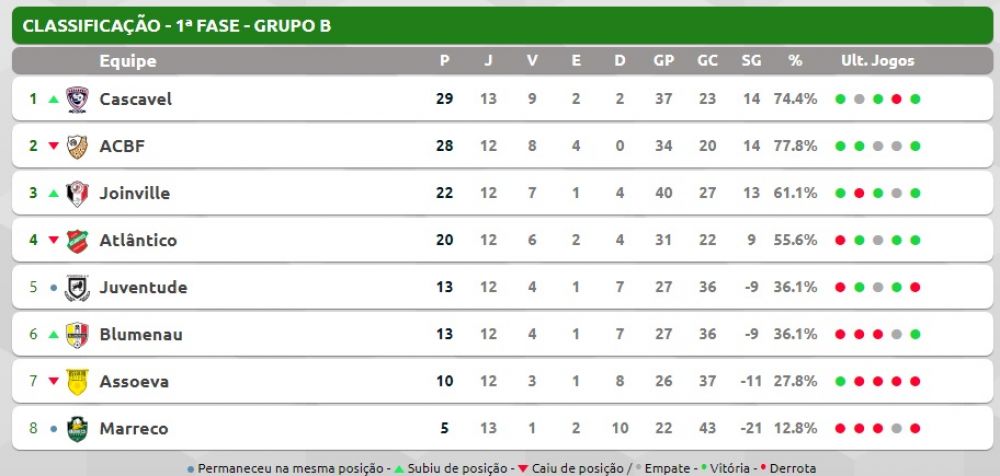
Task: Sort by the GP column header
Action: 663,61
